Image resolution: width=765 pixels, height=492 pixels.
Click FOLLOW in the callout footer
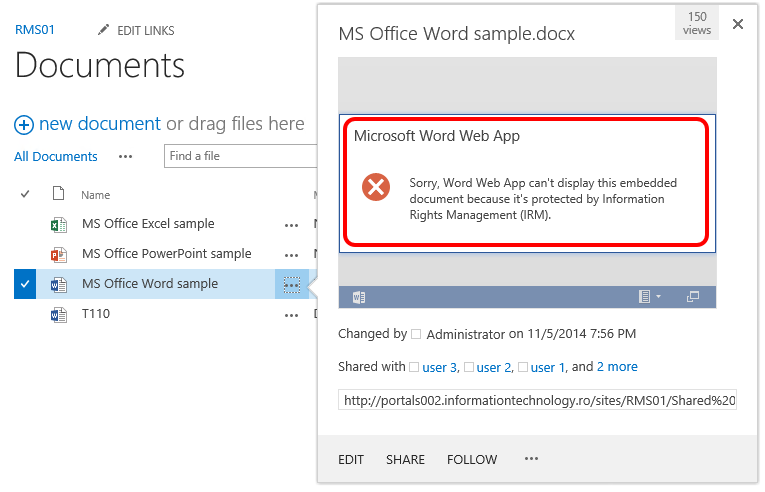point(472,459)
